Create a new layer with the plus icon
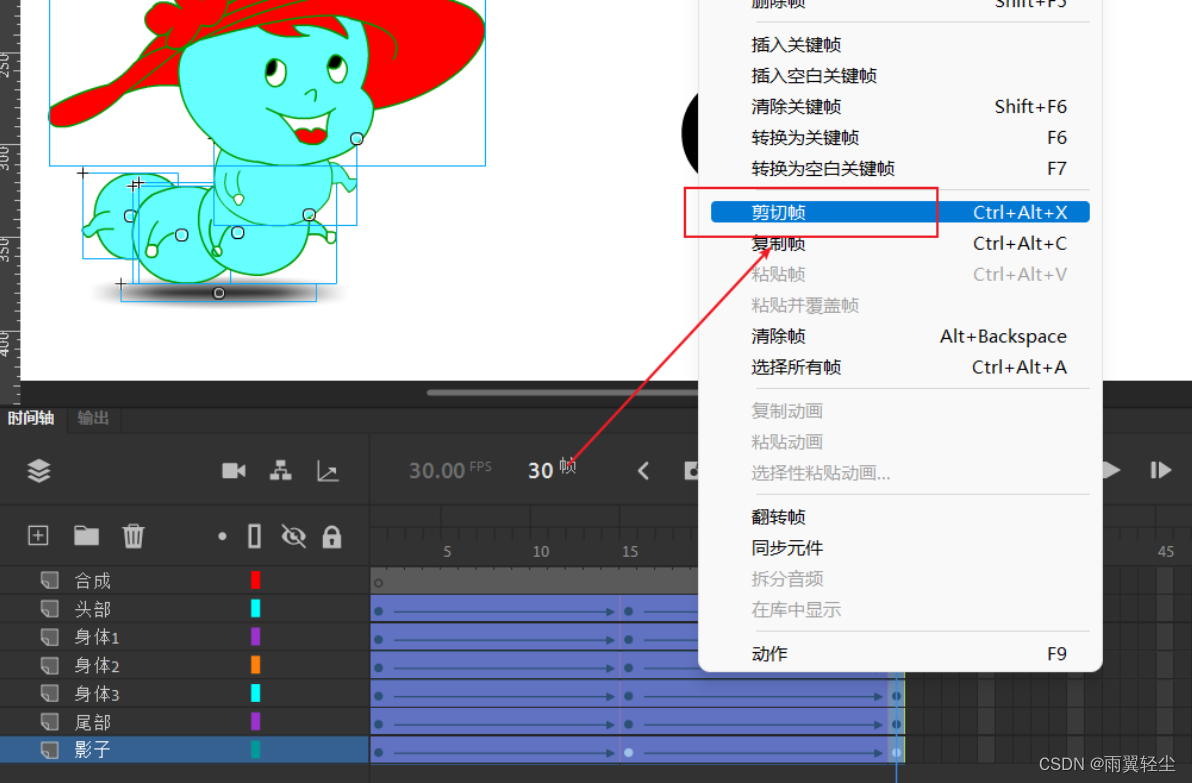Screen dimensions: 1192x783 (x=37, y=535)
